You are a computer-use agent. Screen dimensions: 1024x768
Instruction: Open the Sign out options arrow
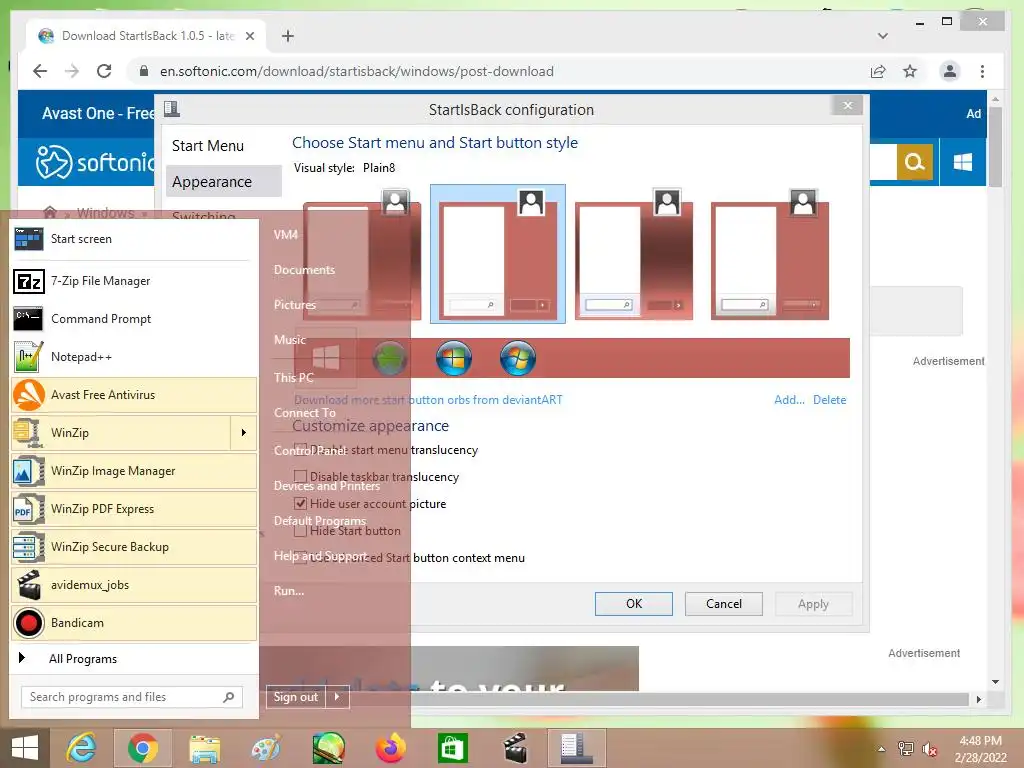[337, 697]
